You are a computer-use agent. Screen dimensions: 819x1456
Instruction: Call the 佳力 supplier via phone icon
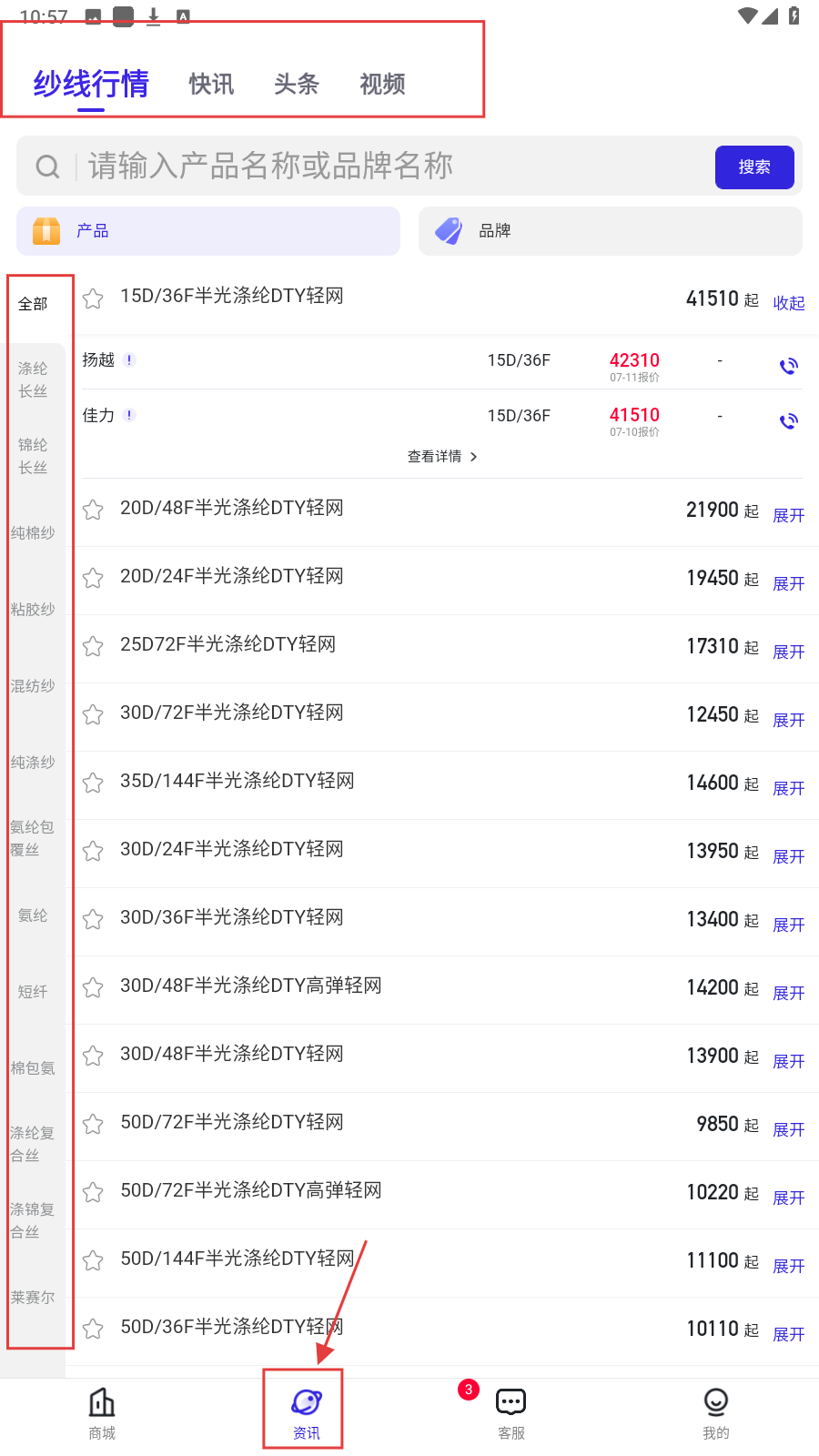click(x=788, y=420)
